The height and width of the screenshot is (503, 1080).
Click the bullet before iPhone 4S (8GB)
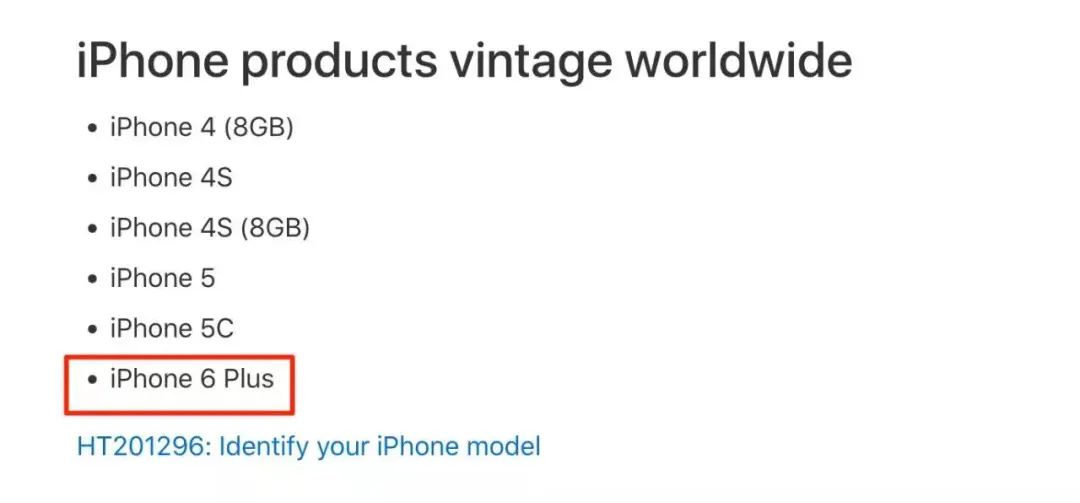coord(93,229)
